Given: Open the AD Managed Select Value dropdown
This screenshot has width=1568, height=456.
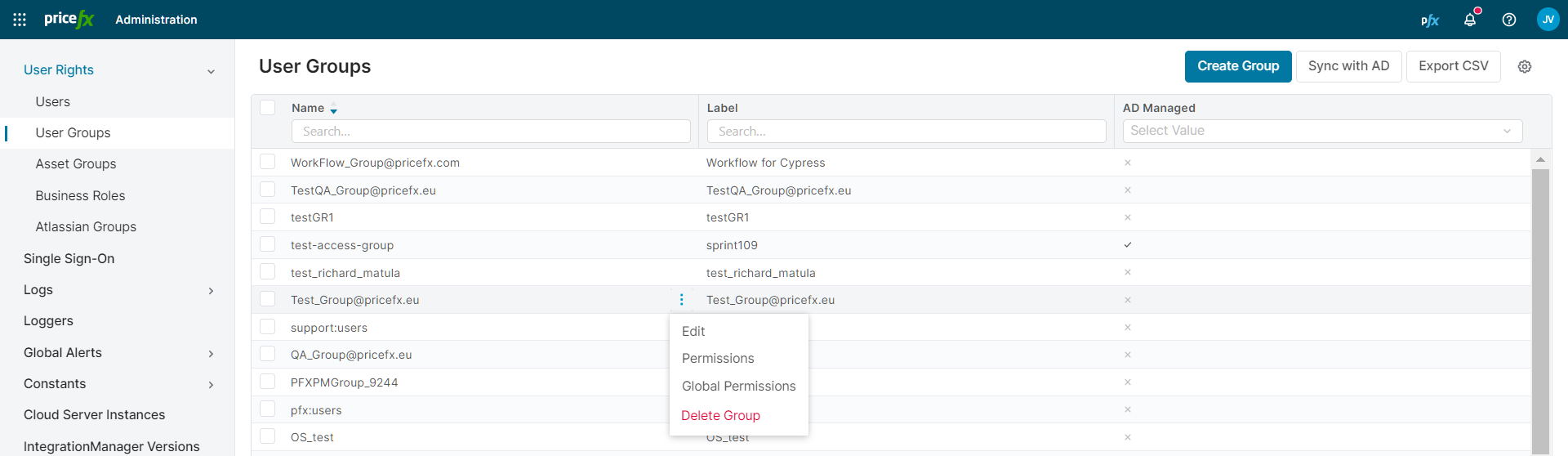Looking at the screenshot, I should pos(1321,131).
